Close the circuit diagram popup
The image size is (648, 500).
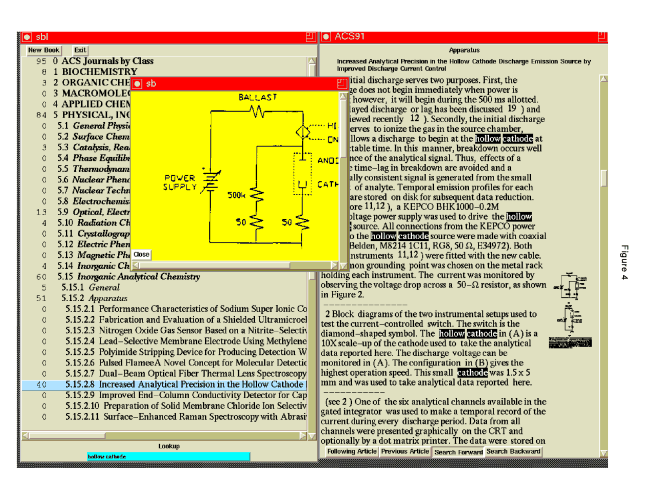click(x=141, y=255)
